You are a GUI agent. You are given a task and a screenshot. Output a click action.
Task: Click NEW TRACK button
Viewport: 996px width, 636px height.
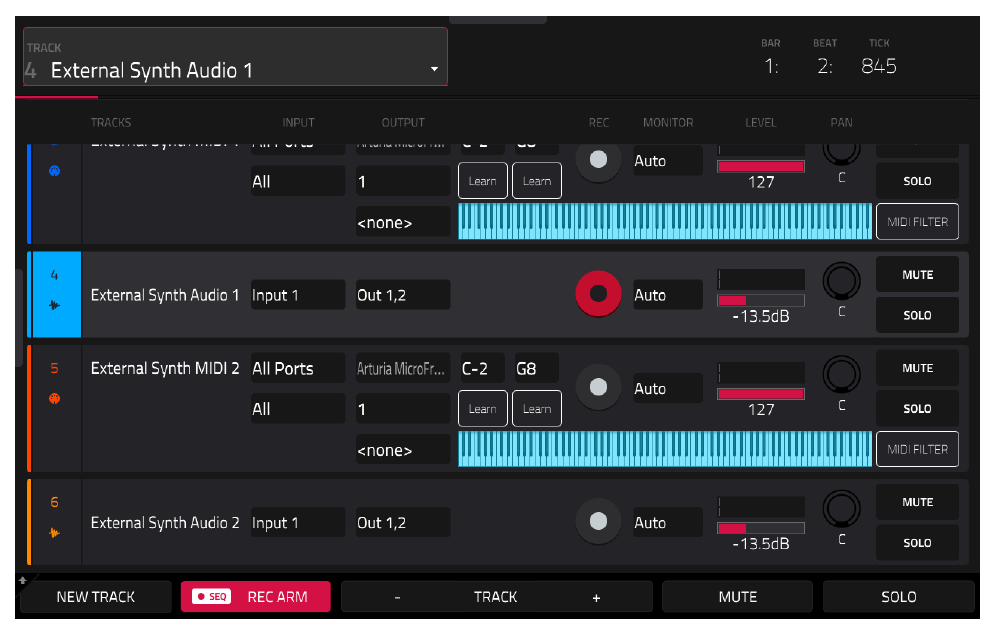click(96, 597)
